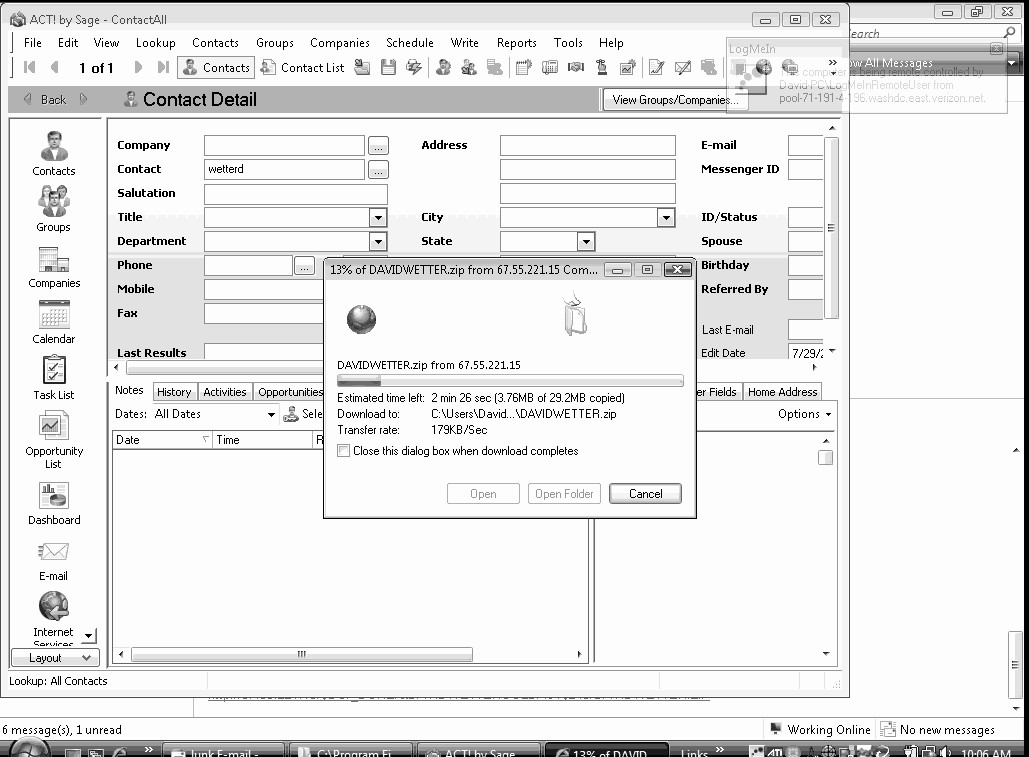Click into the Salutation input field

[295, 194]
